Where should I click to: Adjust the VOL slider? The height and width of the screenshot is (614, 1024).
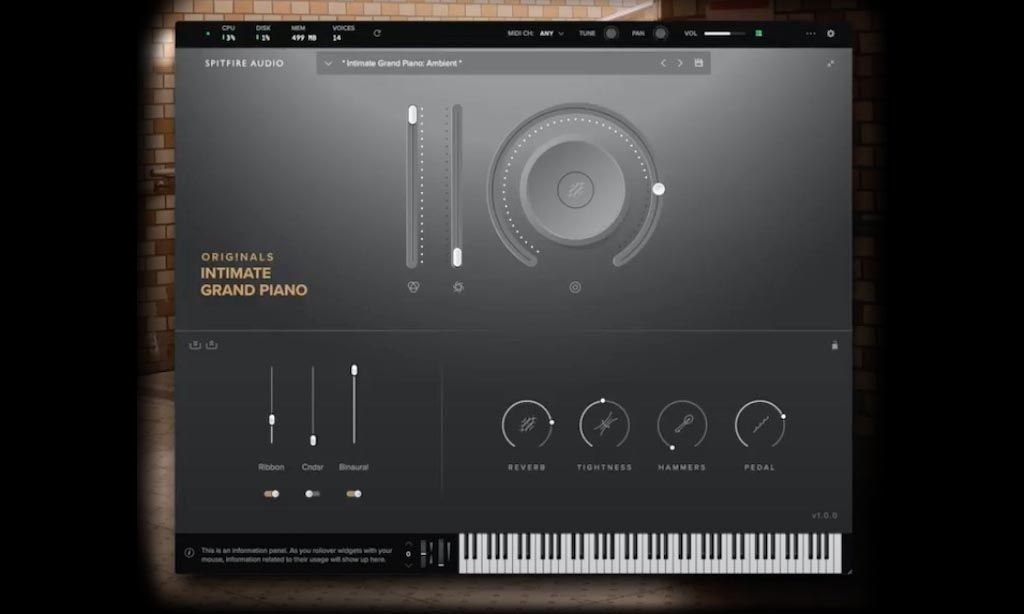pyautogui.click(x=724, y=33)
